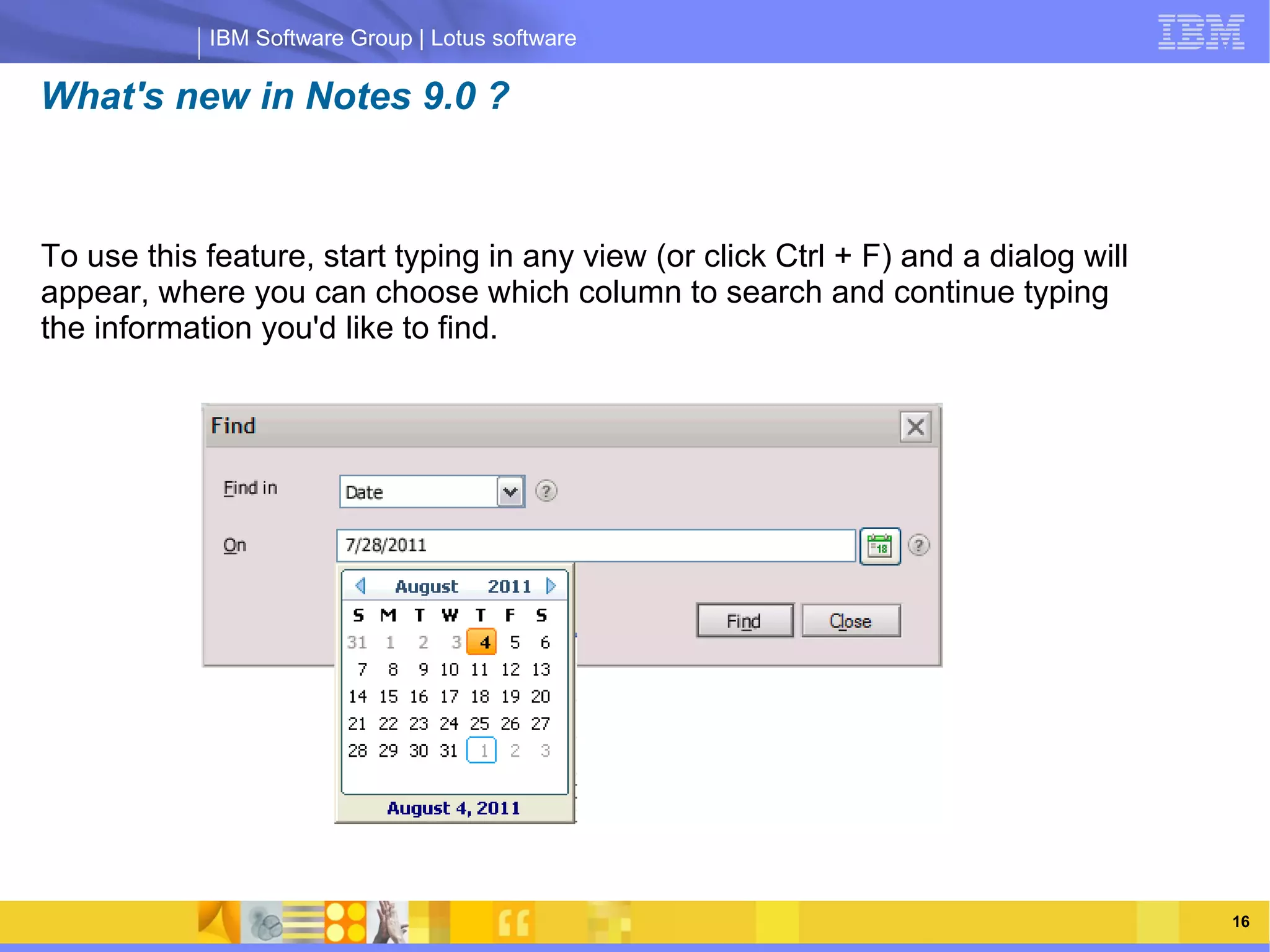Screen dimensions: 1270x952
Task: Click August 4, 2011 today footer
Action: pos(453,808)
